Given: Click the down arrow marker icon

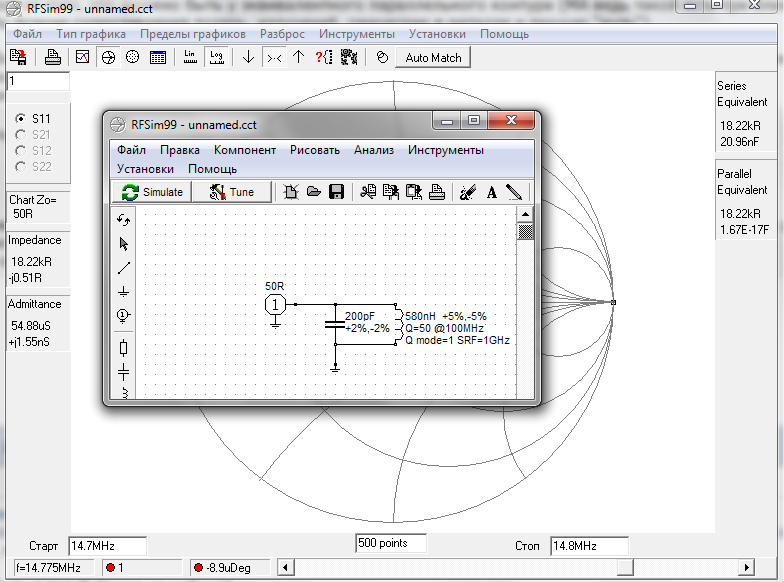Looking at the screenshot, I should pyautogui.click(x=248, y=58).
